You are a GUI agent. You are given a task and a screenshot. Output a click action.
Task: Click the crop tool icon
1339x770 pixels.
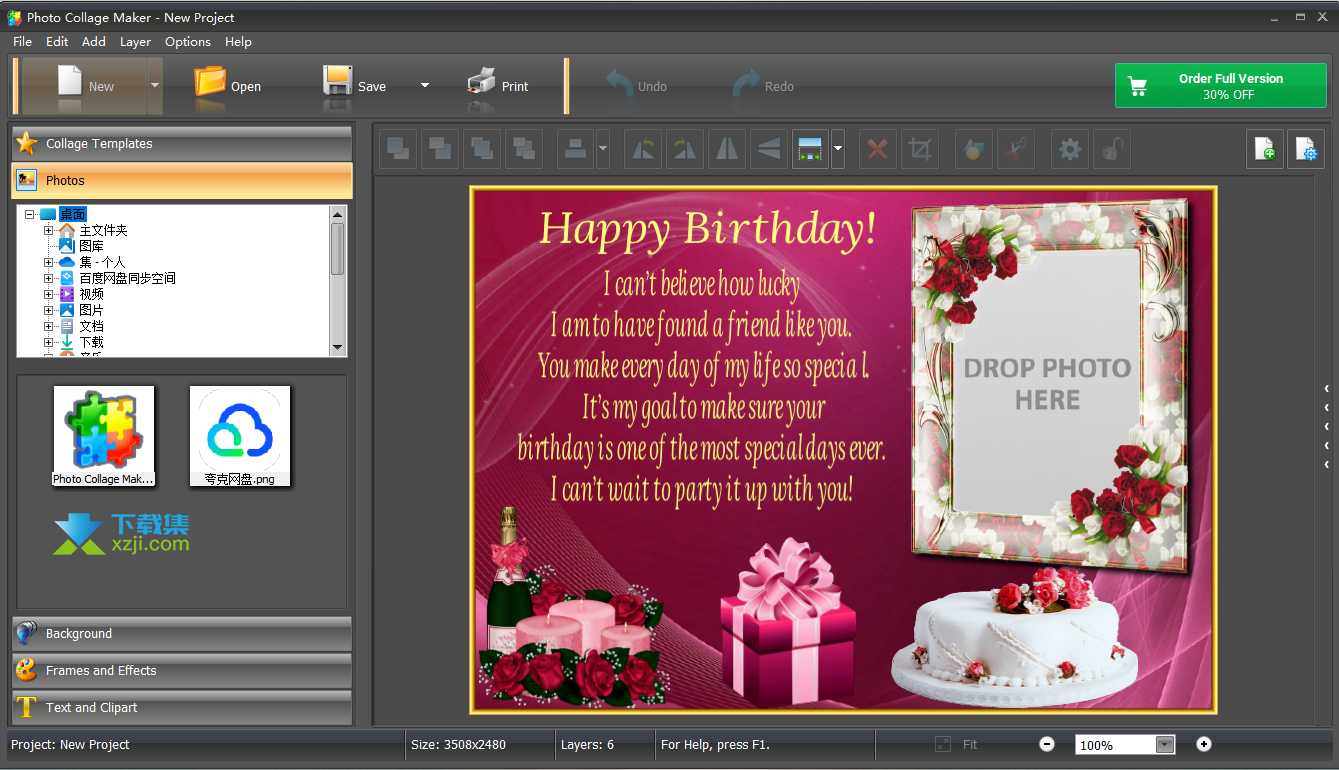pos(920,150)
